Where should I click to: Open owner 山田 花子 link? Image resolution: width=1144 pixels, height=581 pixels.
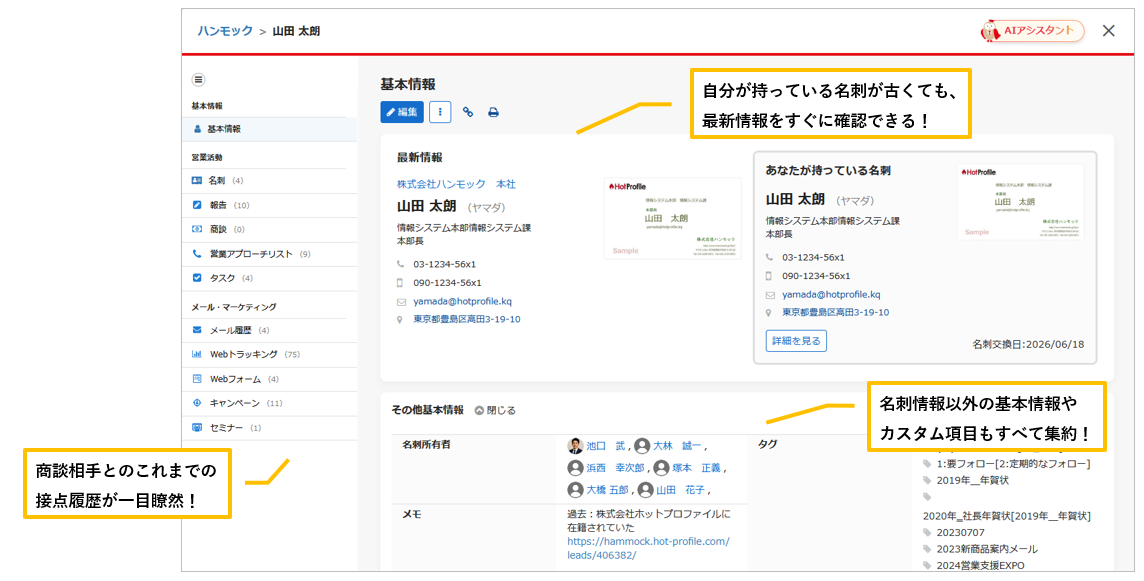[680, 490]
